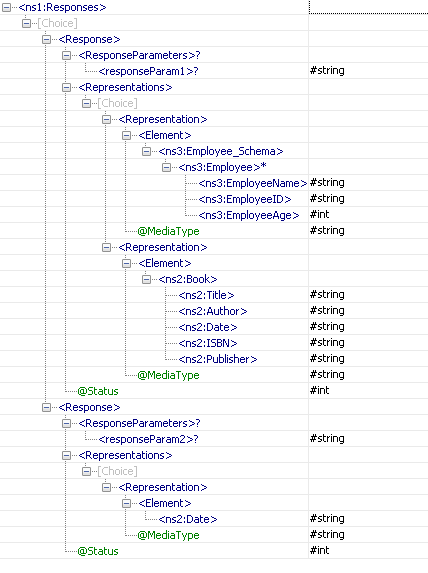
Task: Collapse the ns2:Book node
Action: click(x=146, y=279)
